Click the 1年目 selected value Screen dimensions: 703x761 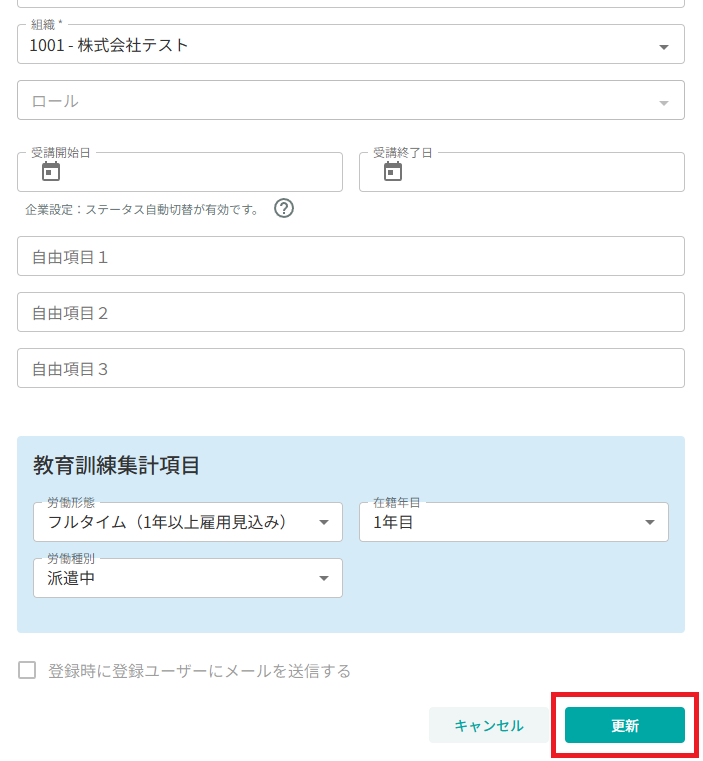(393, 522)
